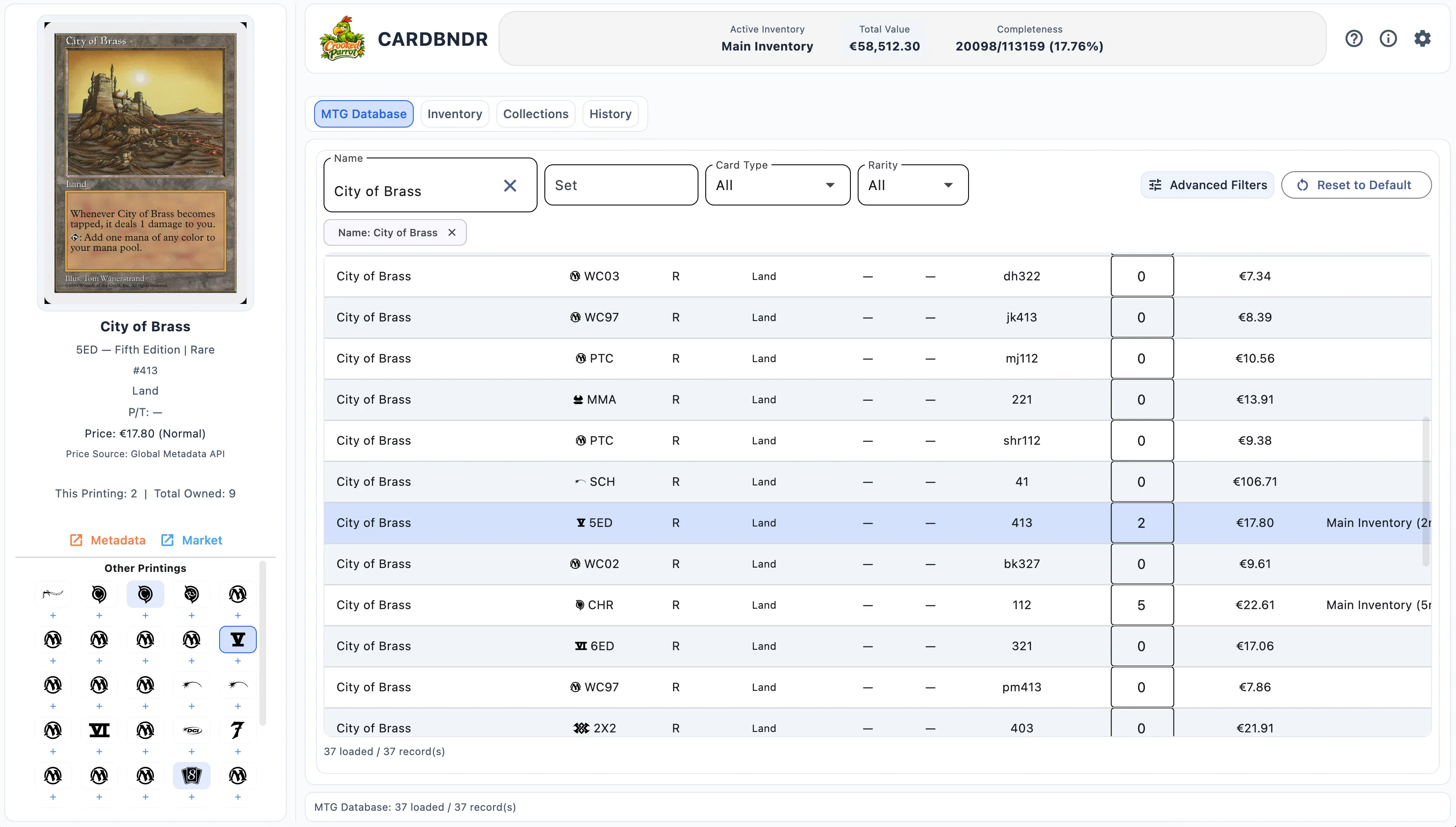1456x827 pixels.
Task: Edit quantity for the 6ED row
Action: pos(1142,646)
